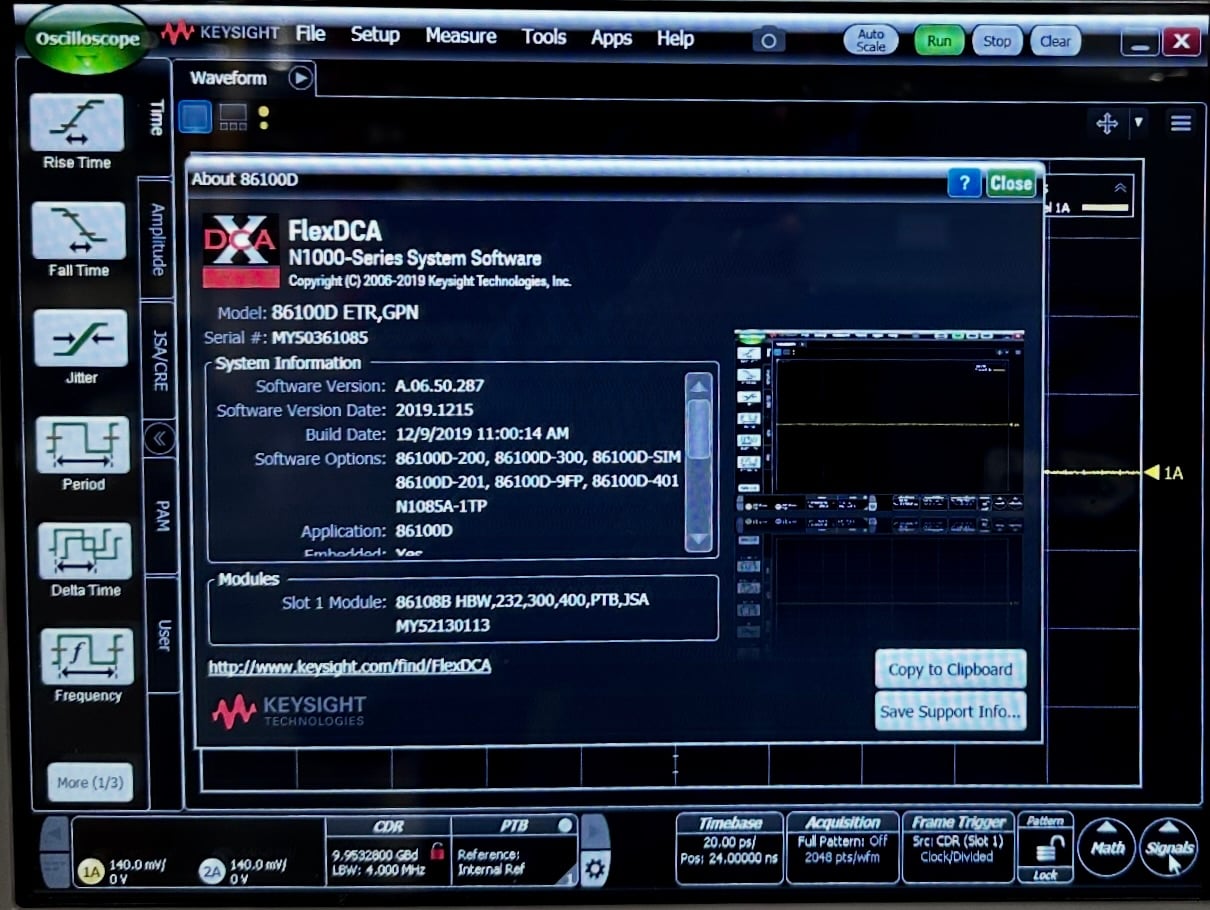Open the Math panel button

pos(1107,847)
